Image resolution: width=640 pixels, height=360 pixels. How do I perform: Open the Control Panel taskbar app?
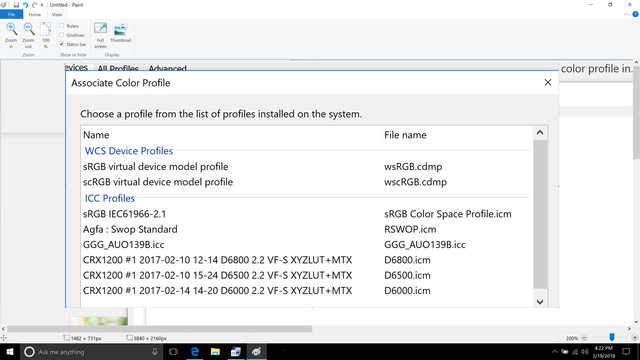(x=236, y=352)
